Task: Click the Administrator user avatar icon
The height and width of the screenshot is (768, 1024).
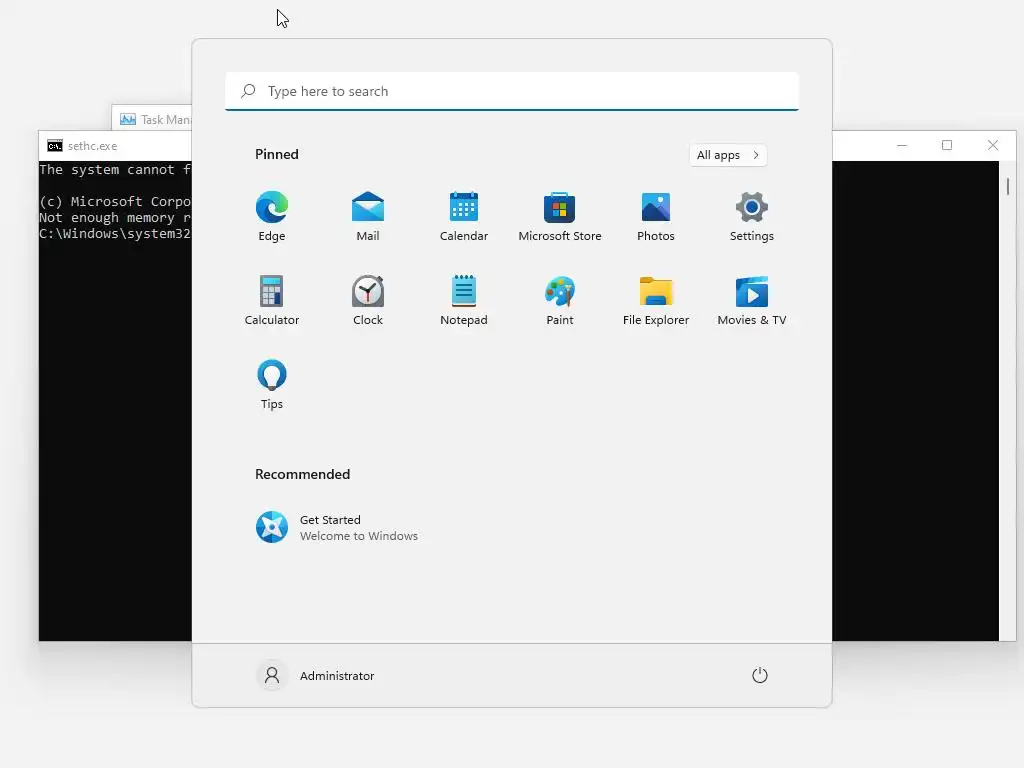Action: [x=272, y=675]
